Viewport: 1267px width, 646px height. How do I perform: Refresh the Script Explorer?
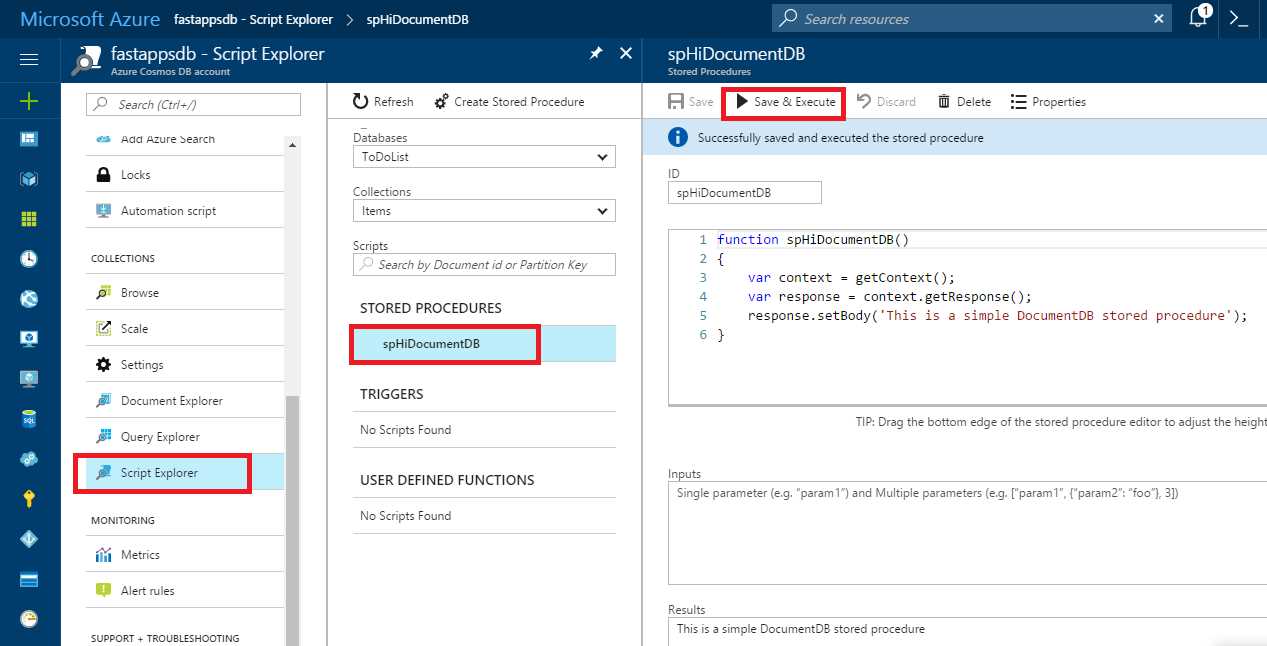[382, 101]
